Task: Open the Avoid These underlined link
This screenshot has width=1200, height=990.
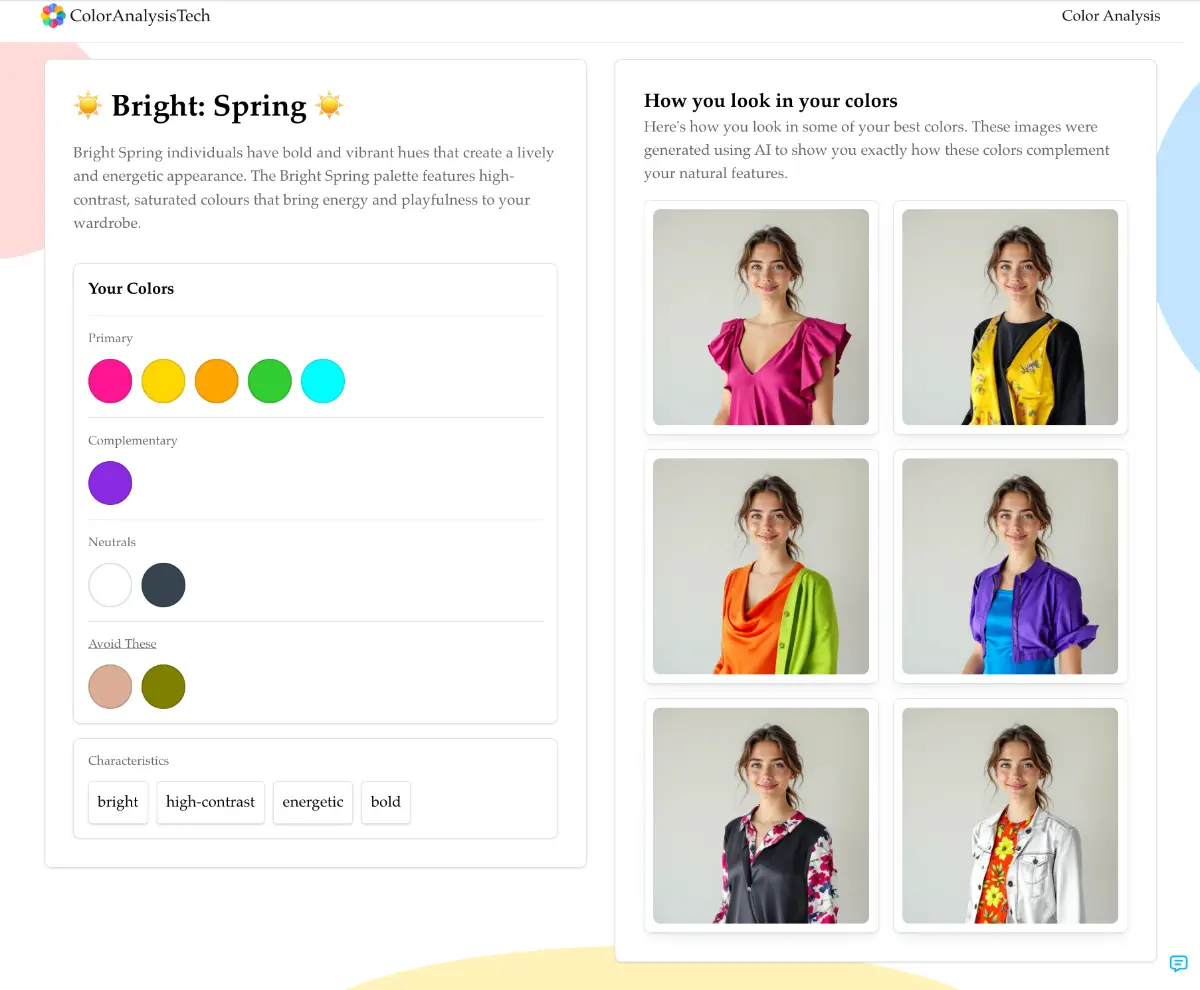Action: 122,643
